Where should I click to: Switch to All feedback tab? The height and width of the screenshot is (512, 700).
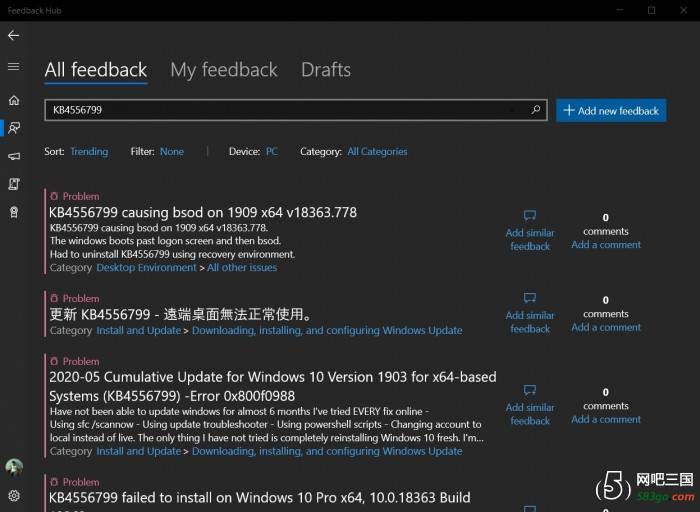(96, 70)
